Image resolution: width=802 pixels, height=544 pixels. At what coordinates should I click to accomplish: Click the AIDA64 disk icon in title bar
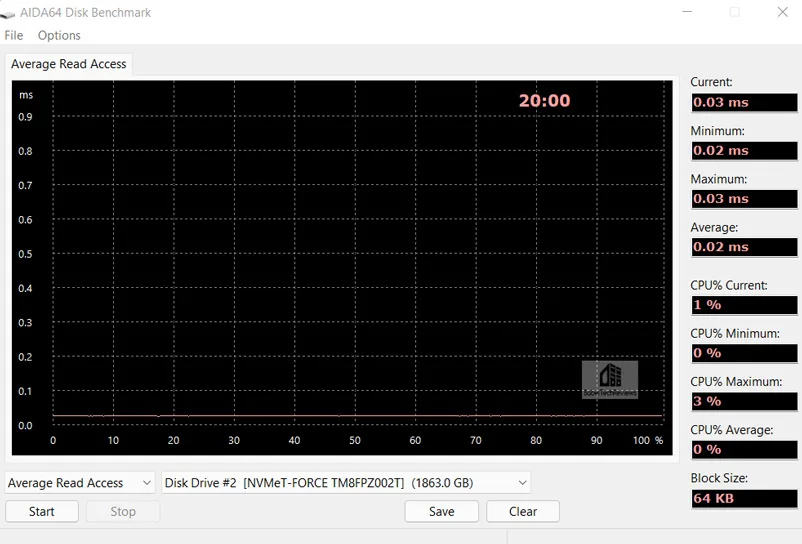[x=7, y=14]
